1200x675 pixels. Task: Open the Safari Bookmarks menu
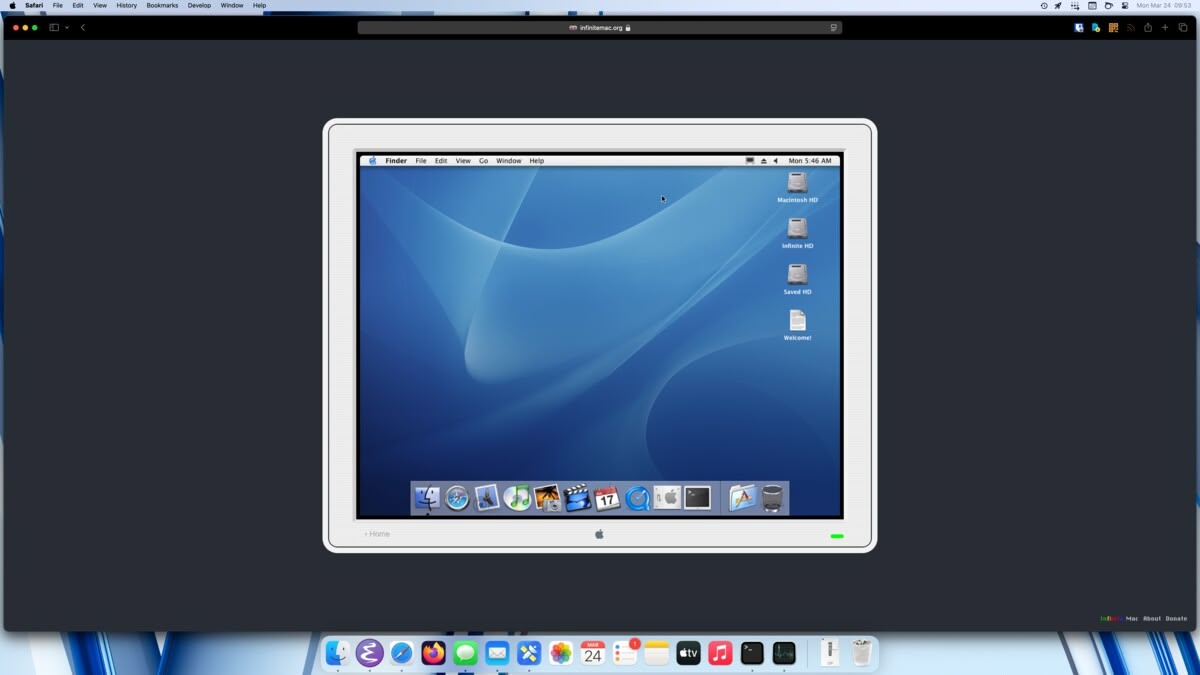point(162,5)
